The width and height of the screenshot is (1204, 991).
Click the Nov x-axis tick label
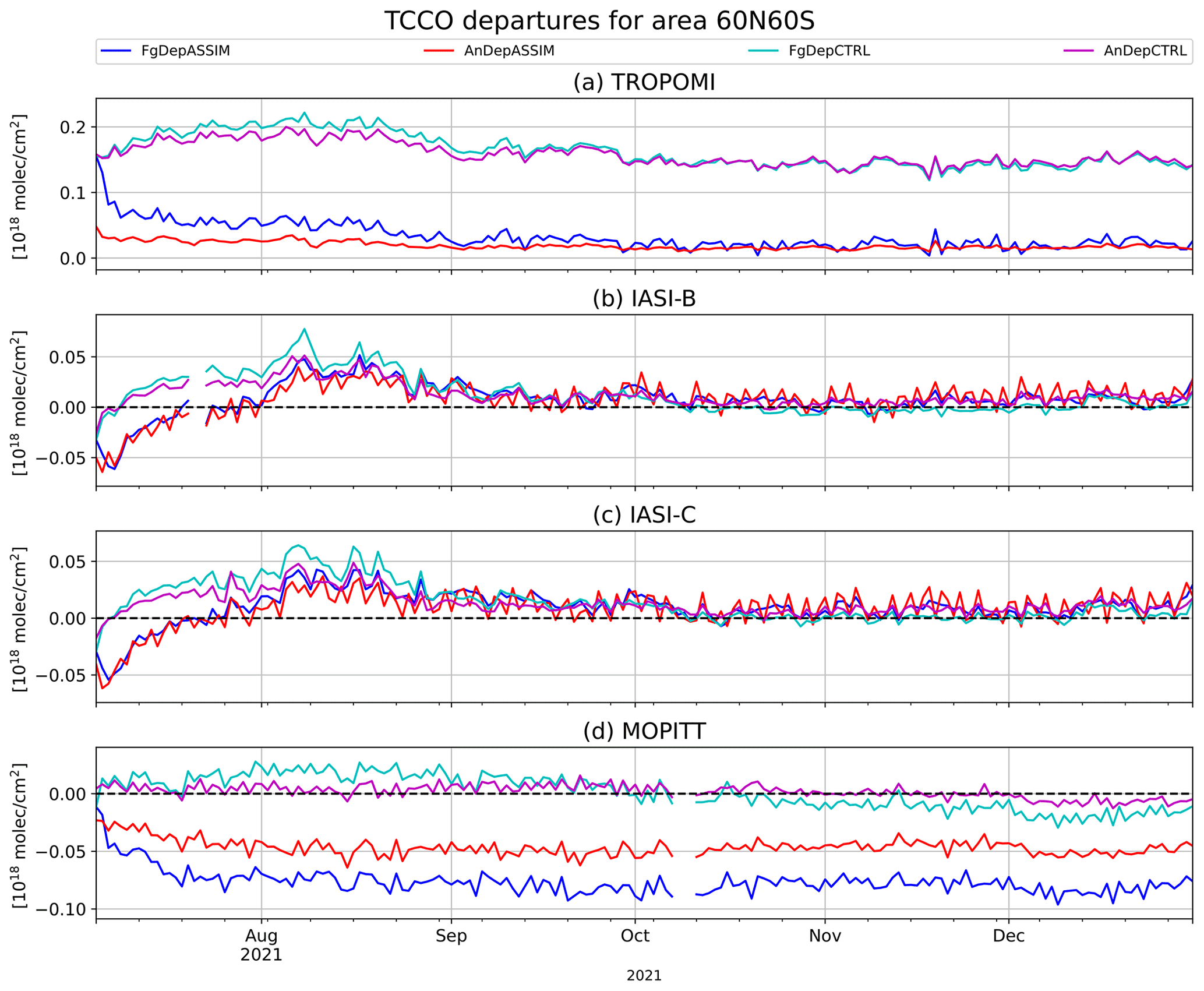point(825,936)
